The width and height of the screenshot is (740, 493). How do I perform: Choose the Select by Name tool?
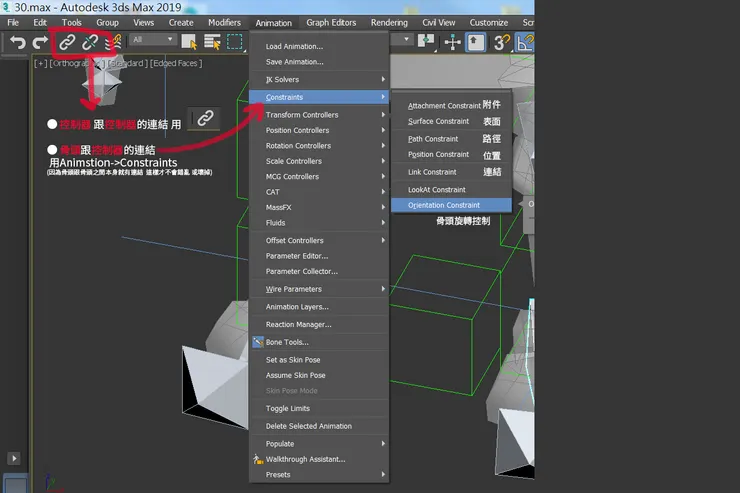click(x=212, y=41)
